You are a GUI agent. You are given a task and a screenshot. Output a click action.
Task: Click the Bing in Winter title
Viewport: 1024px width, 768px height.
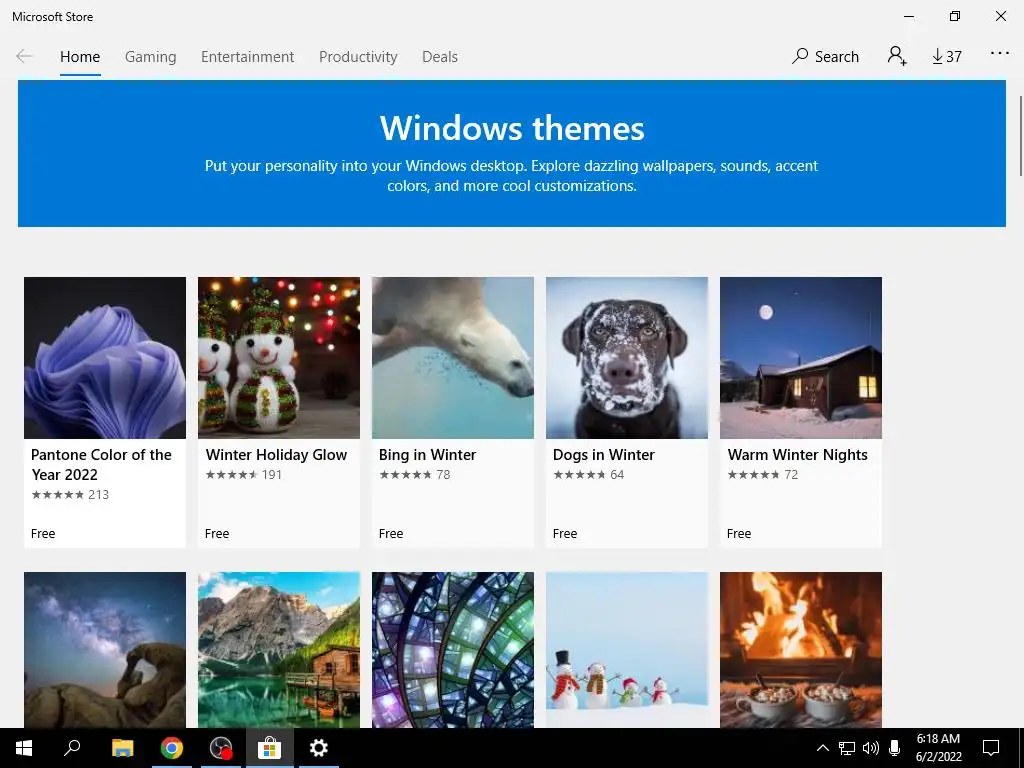coord(428,455)
